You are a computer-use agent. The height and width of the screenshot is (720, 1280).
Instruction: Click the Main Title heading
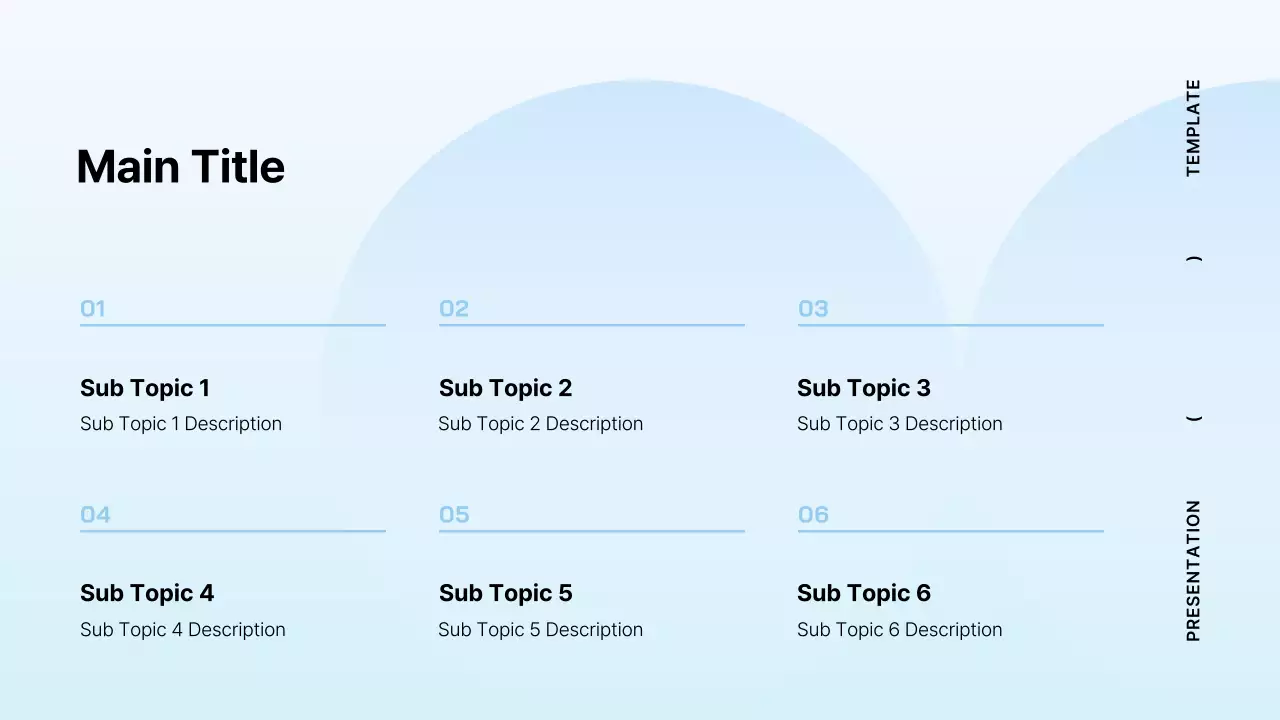coord(180,167)
